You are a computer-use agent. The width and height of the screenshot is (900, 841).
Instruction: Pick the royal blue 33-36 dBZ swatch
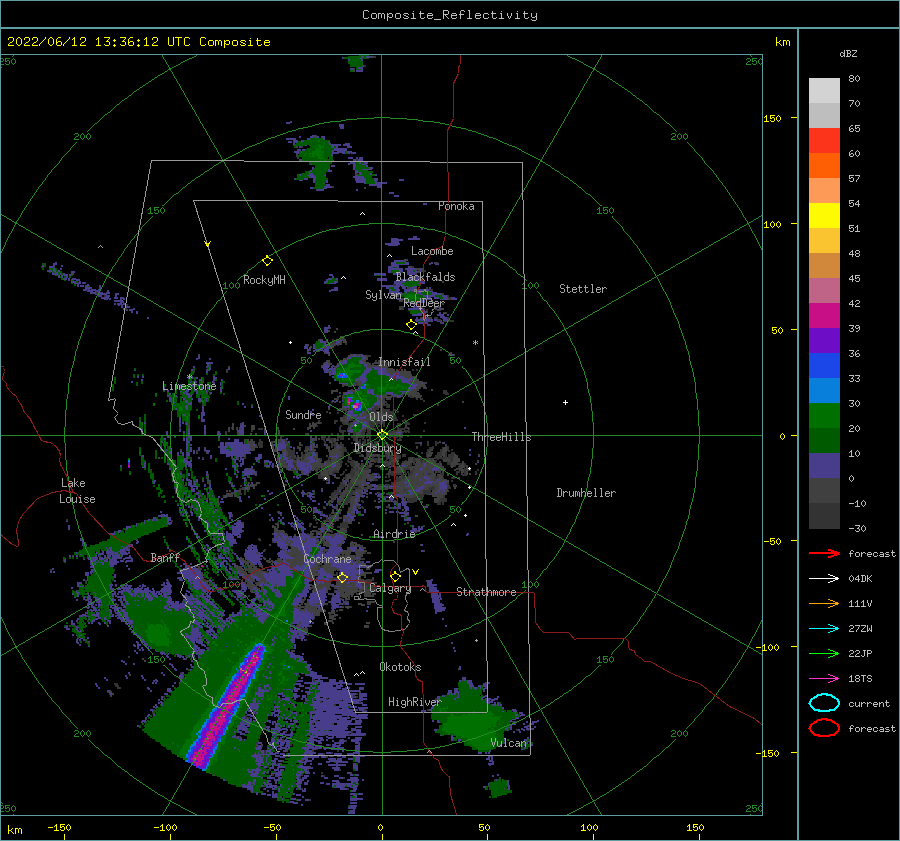point(824,365)
